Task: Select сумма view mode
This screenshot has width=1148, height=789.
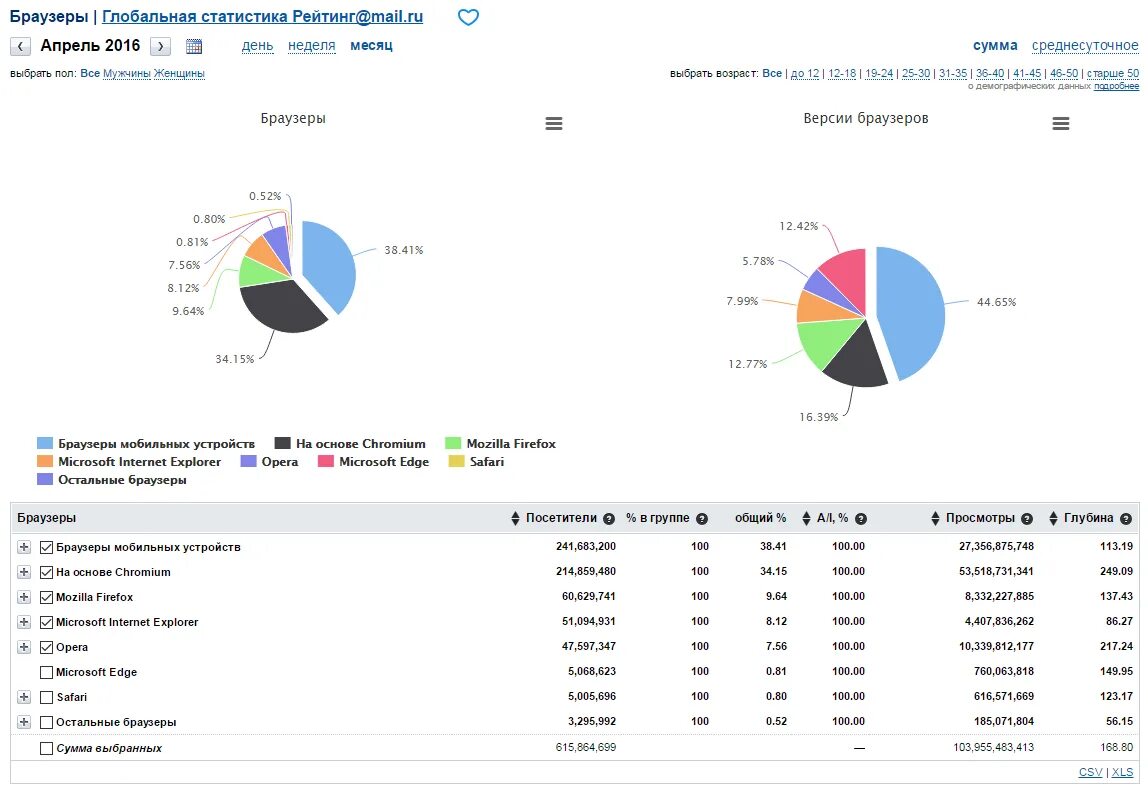Action: coord(995,45)
